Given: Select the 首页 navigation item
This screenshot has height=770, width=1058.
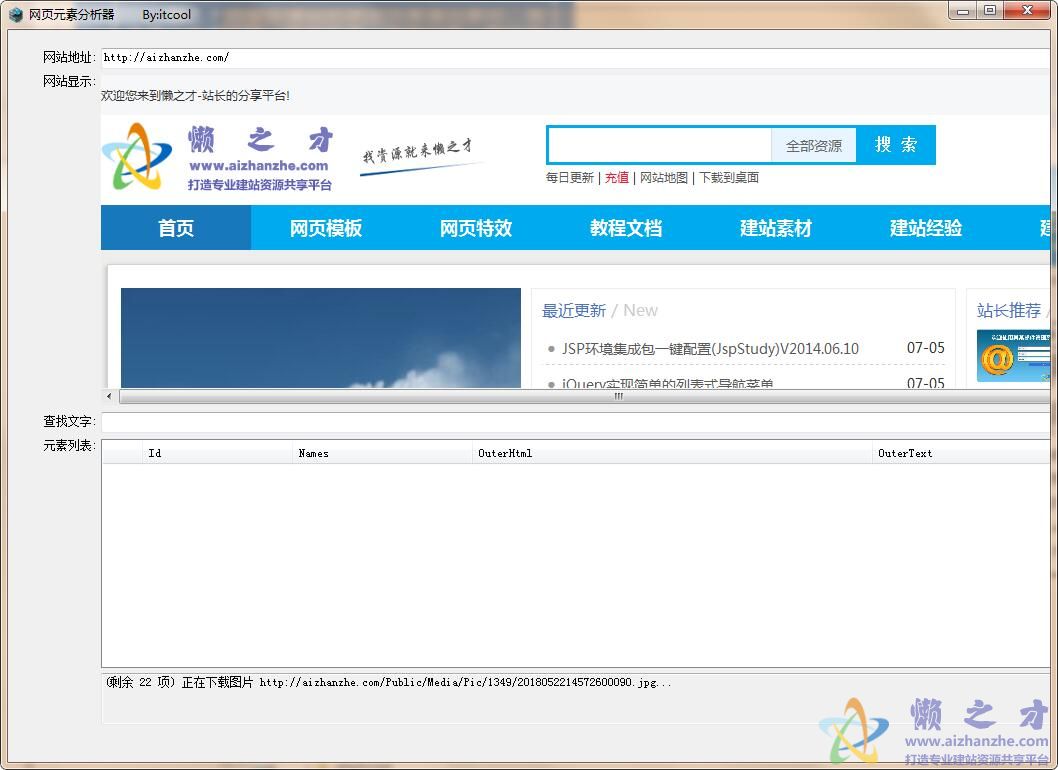Looking at the screenshot, I should [x=175, y=228].
